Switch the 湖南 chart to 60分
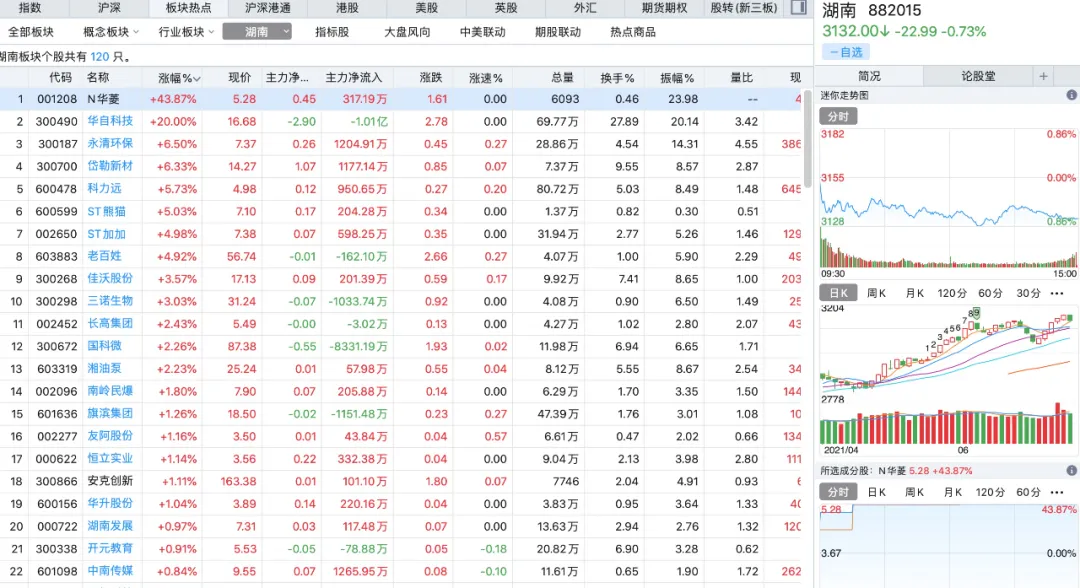 [990, 293]
